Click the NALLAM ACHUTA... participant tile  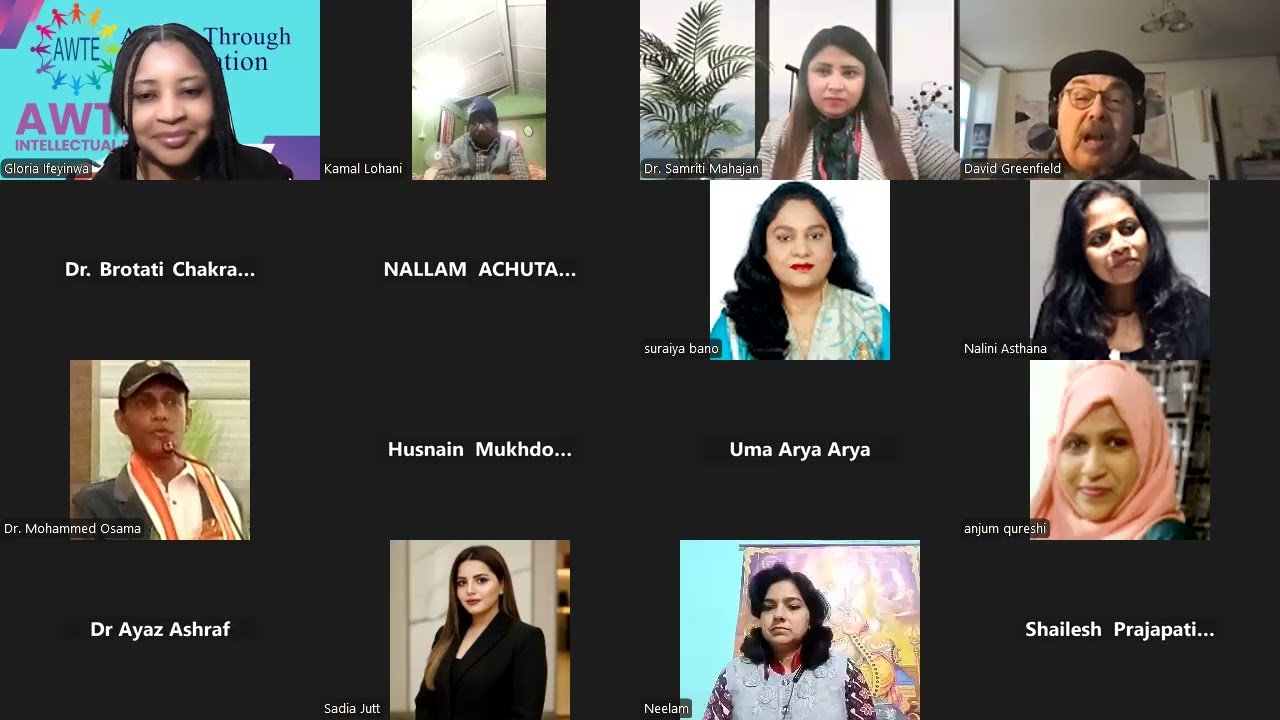click(480, 270)
